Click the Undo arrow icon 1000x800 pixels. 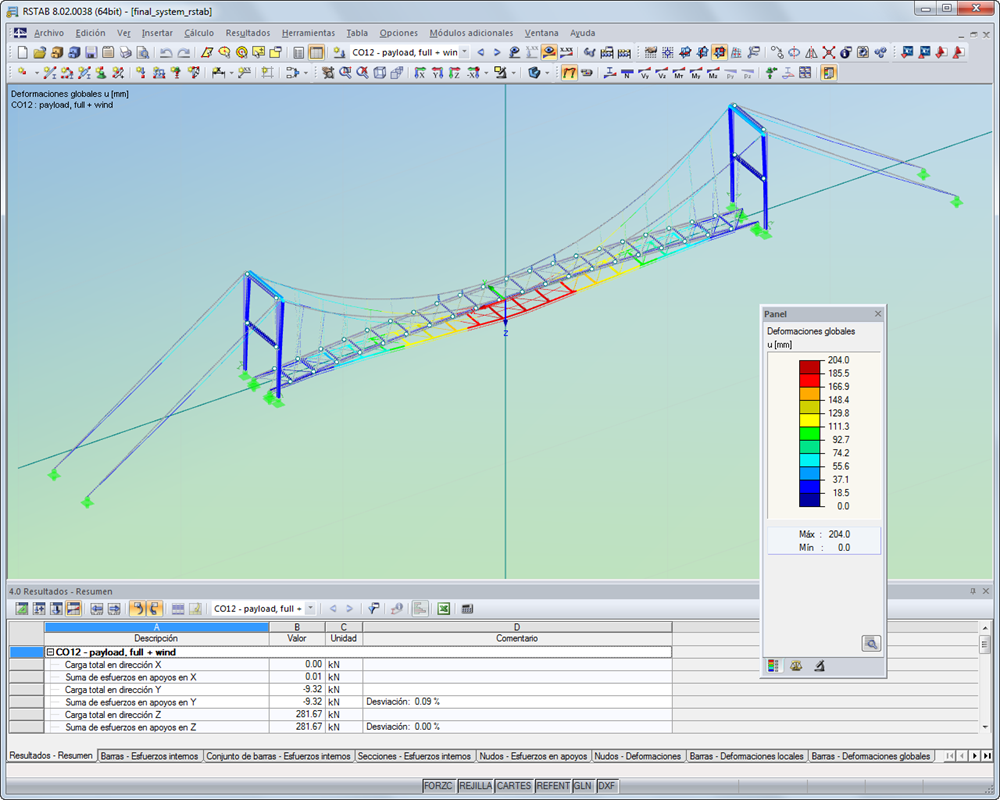pyautogui.click(x=166, y=52)
